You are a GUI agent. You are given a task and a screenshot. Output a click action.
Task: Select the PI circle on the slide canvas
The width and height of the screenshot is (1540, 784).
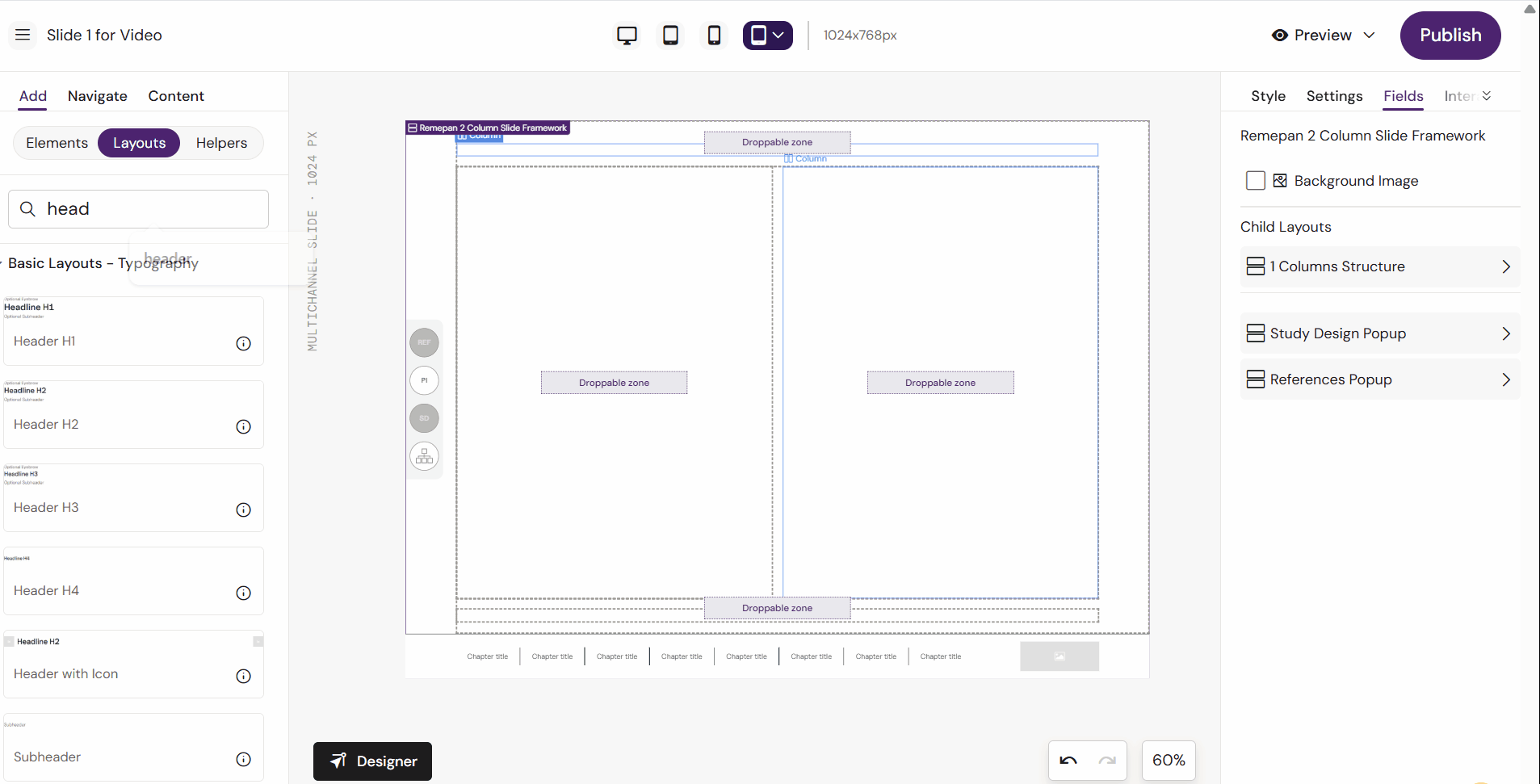pos(423,379)
